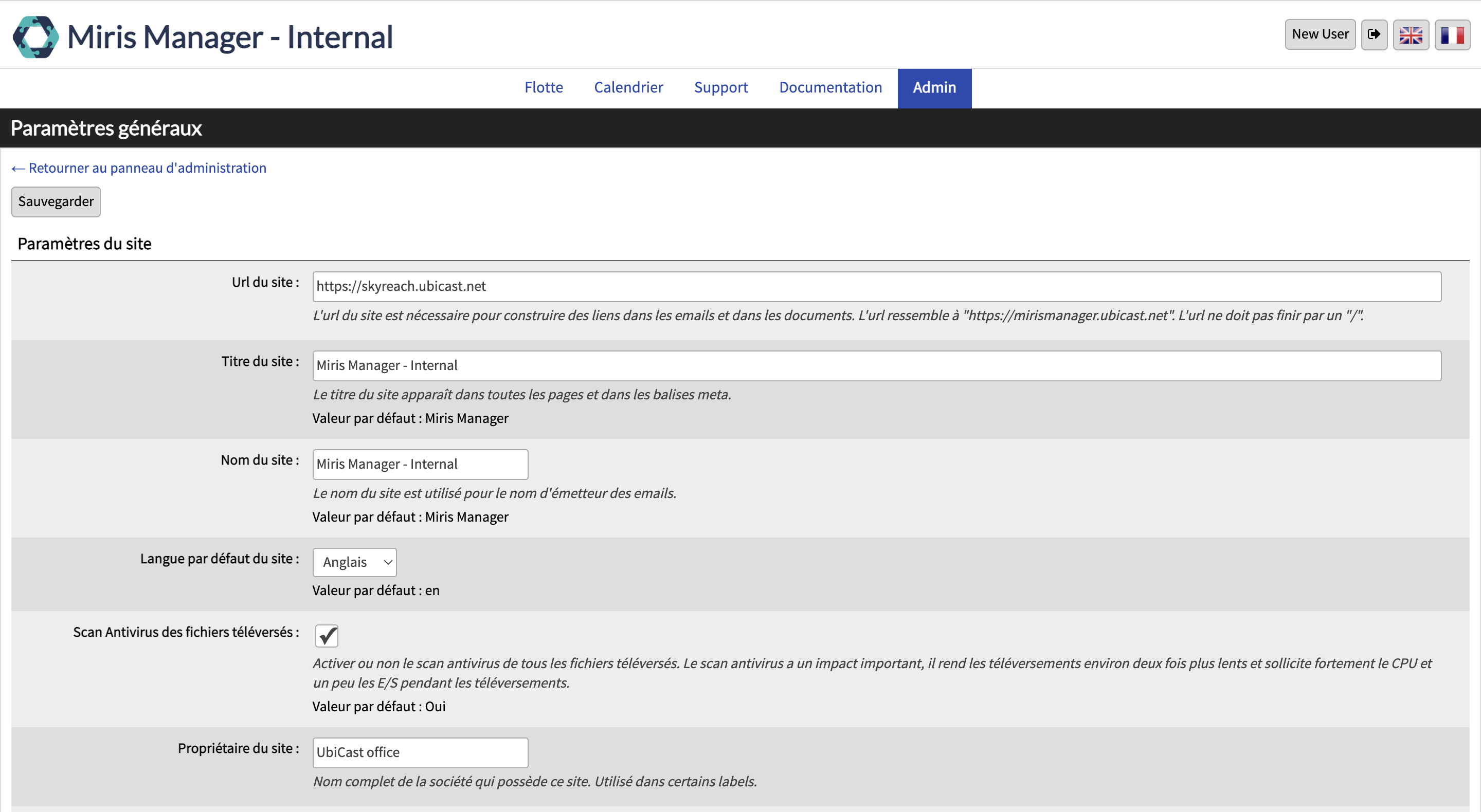Viewport: 1481px width, 812px height.
Task: Open the Support tab
Action: (721, 87)
